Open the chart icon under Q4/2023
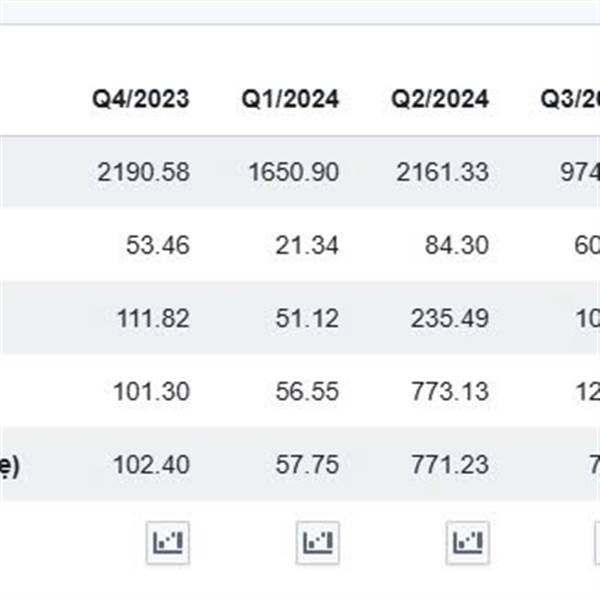The width and height of the screenshot is (600, 600). (x=168, y=543)
